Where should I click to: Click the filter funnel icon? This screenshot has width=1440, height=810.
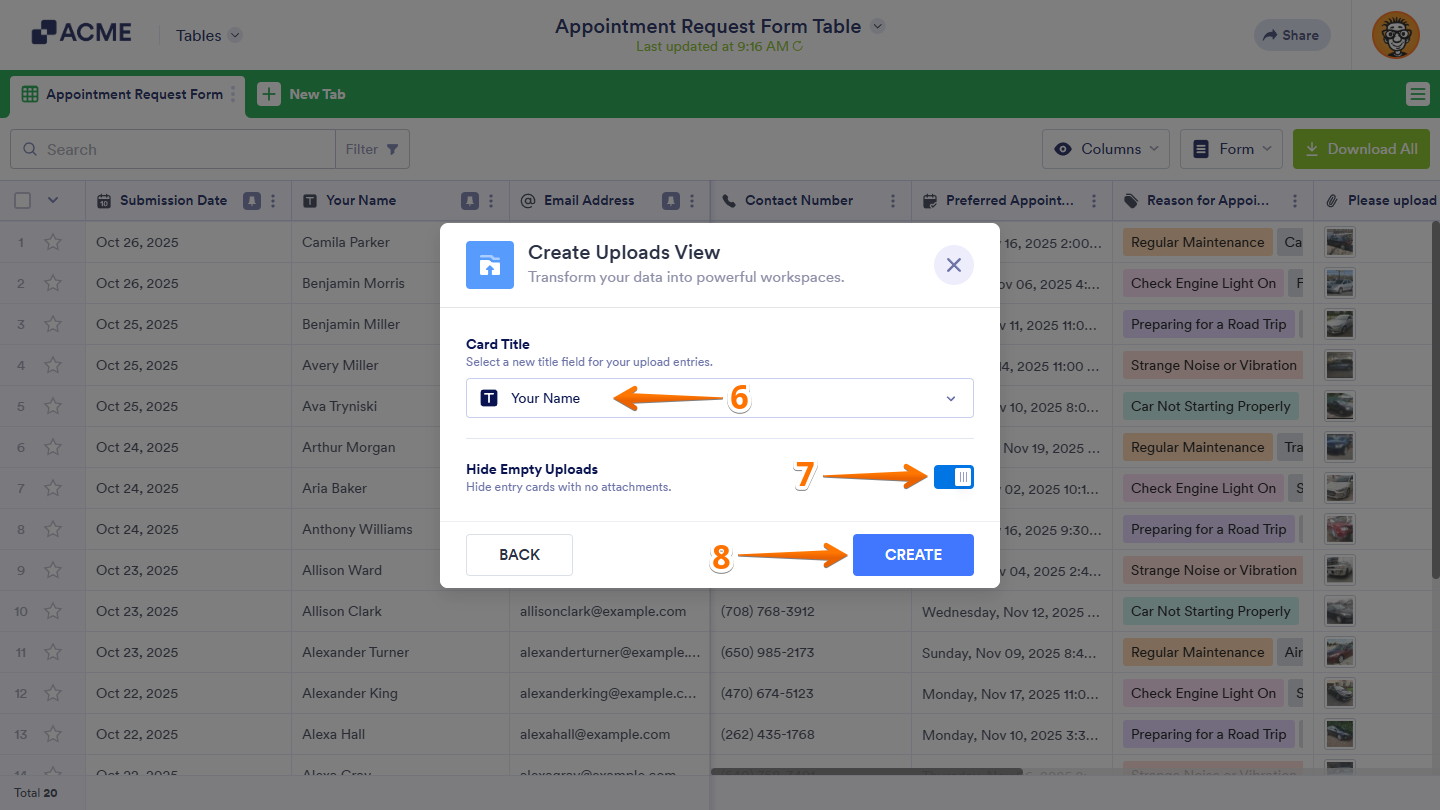pyautogui.click(x=392, y=149)
